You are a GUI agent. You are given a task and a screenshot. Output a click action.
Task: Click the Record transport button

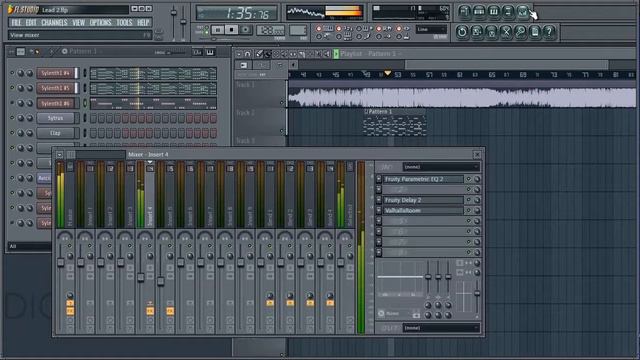pyautogui.click(x=246, y=30)
